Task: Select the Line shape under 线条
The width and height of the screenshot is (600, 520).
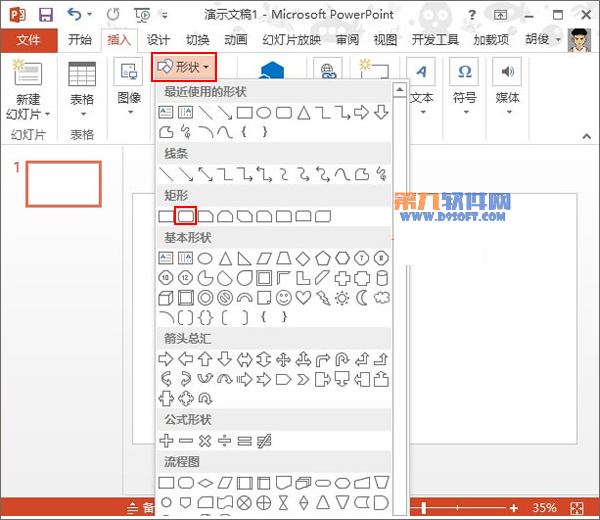Action: coord(166,174)
